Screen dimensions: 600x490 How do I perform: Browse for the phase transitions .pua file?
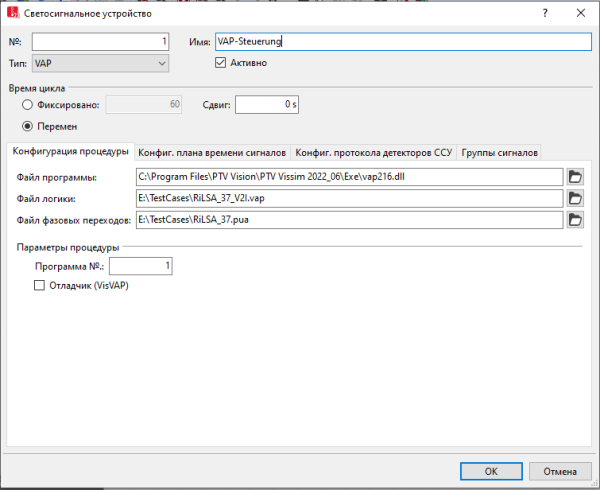575,219
